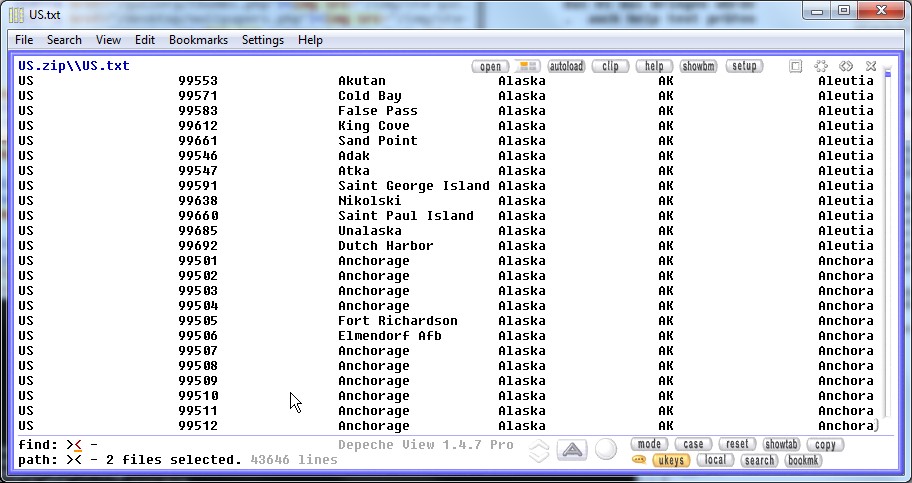Click the setup button
Screen dimensions: 912x483
point(744,66)
